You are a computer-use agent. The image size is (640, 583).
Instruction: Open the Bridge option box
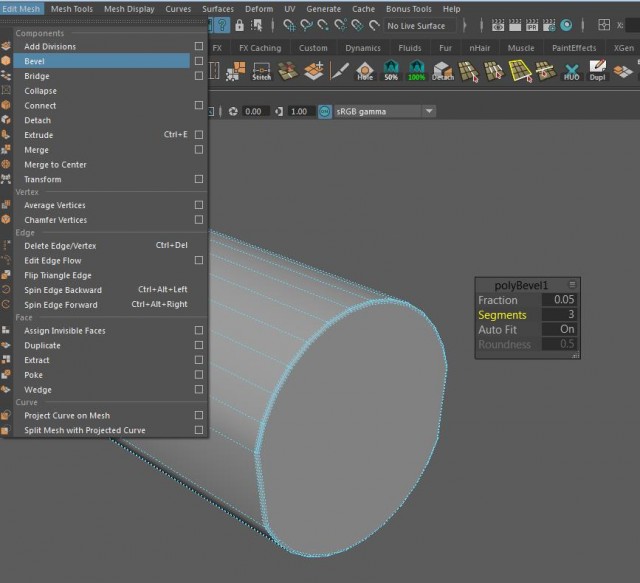tap(199, 76)
